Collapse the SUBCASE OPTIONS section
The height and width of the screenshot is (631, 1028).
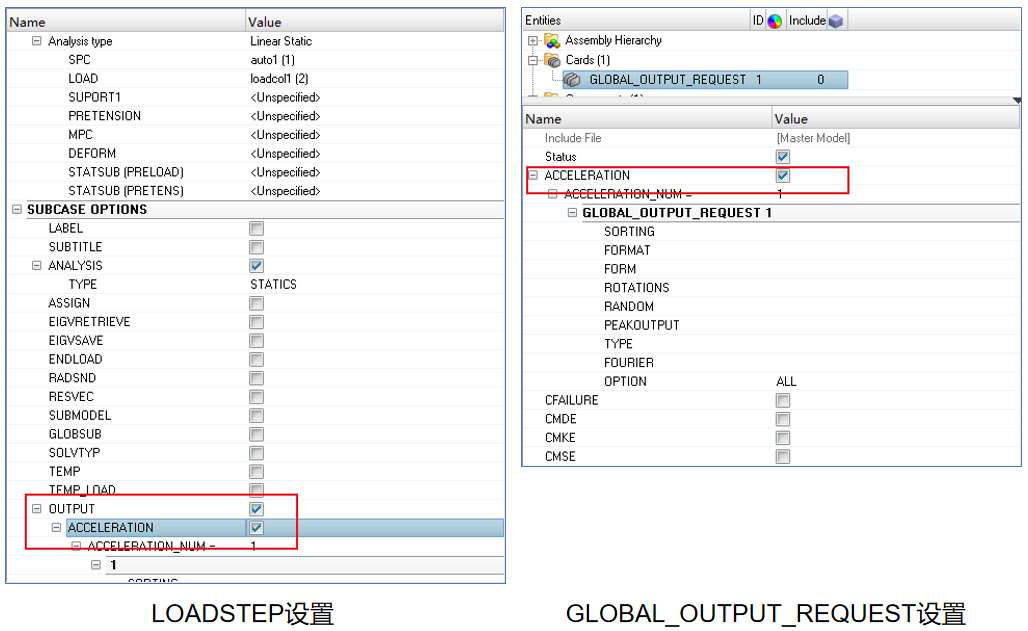tap(16, 209)
